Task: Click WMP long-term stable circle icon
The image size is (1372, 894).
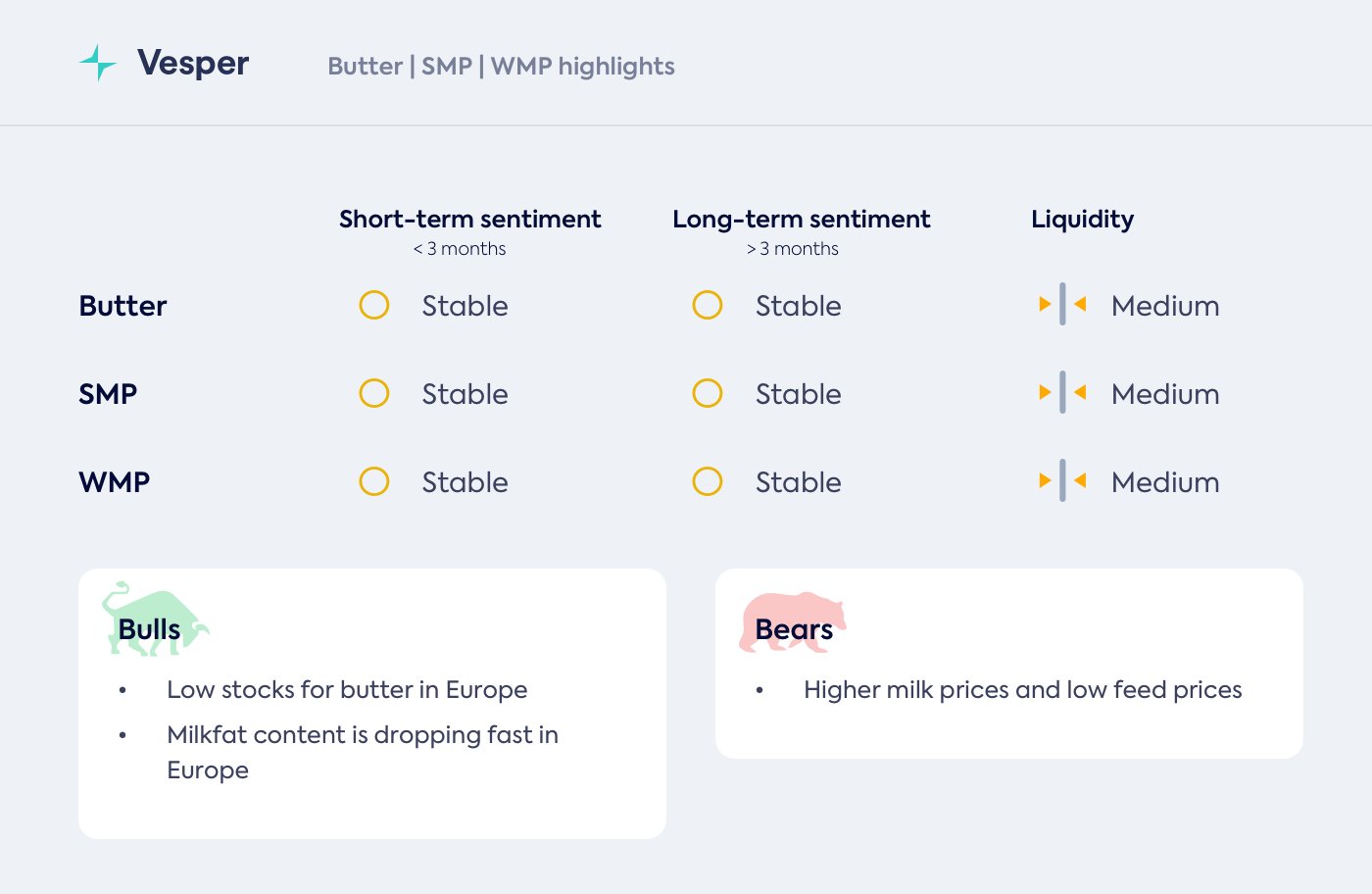Action: [x=708, y=481]
